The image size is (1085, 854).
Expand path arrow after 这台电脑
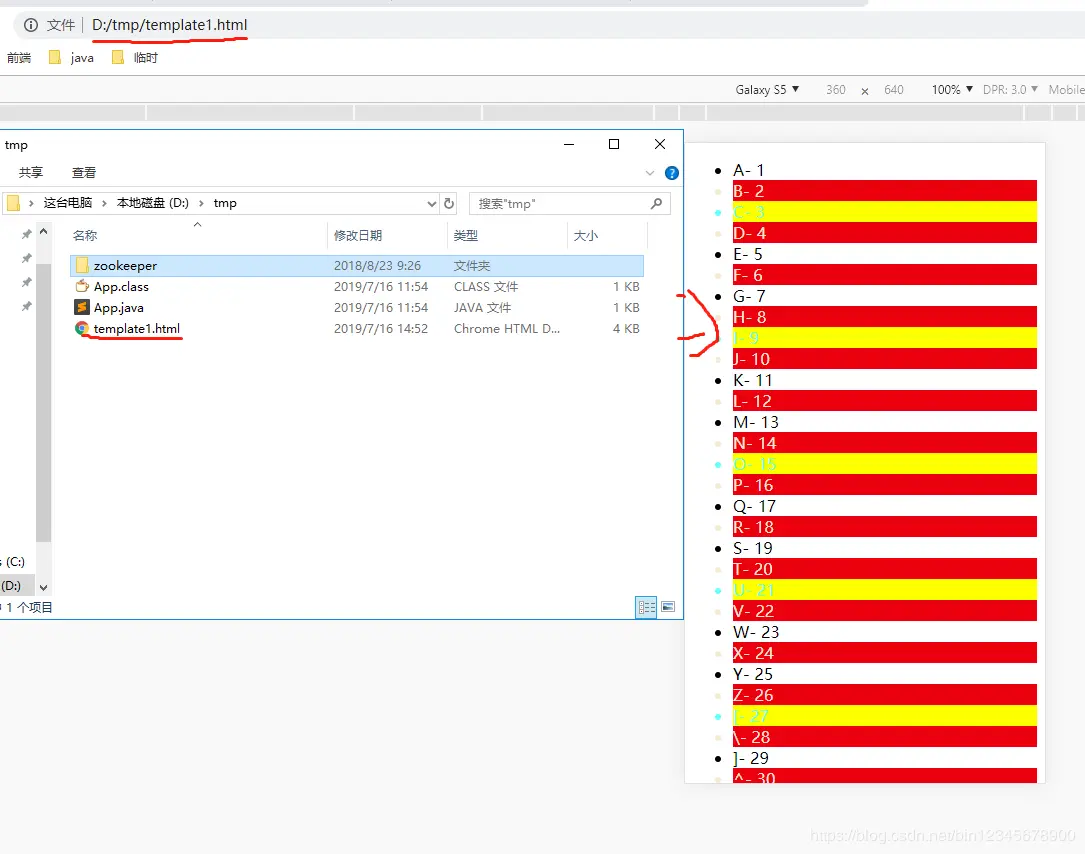[104, 203]
